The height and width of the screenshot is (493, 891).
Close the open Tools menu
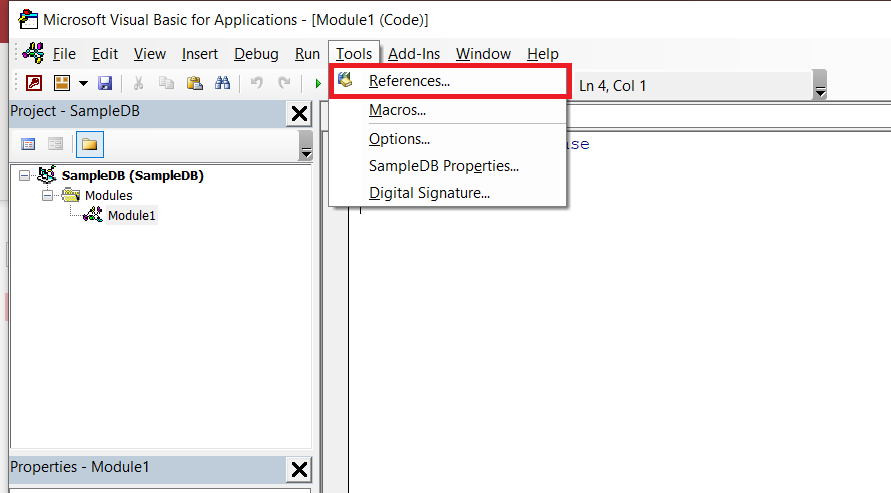[353, 54]
